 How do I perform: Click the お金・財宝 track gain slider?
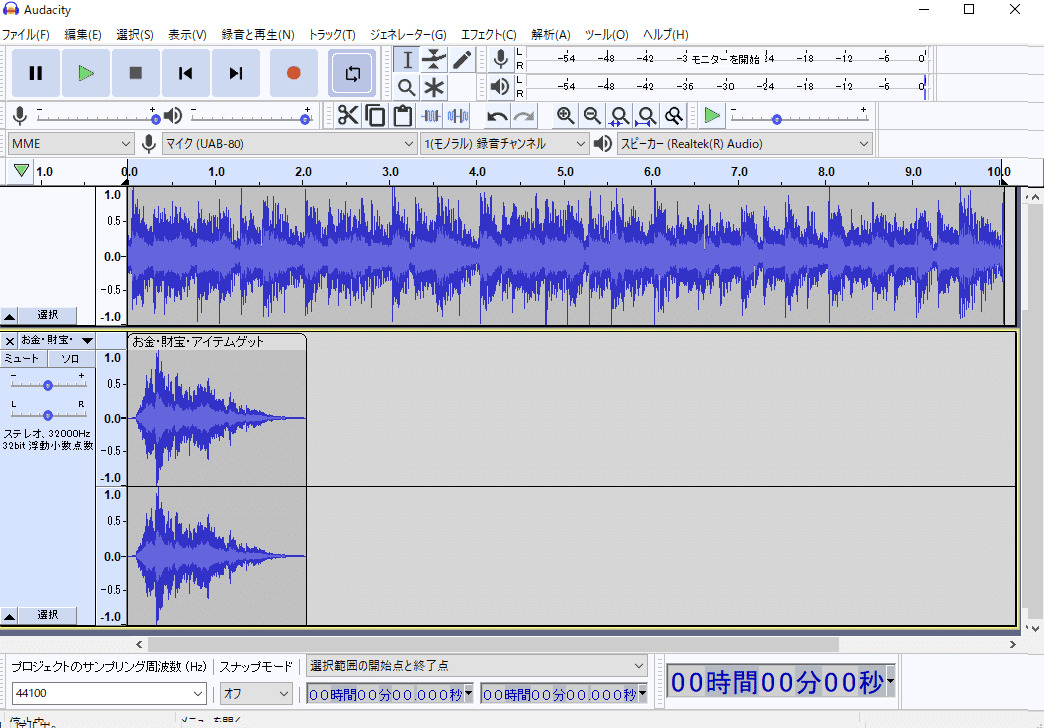pos(48,384)
